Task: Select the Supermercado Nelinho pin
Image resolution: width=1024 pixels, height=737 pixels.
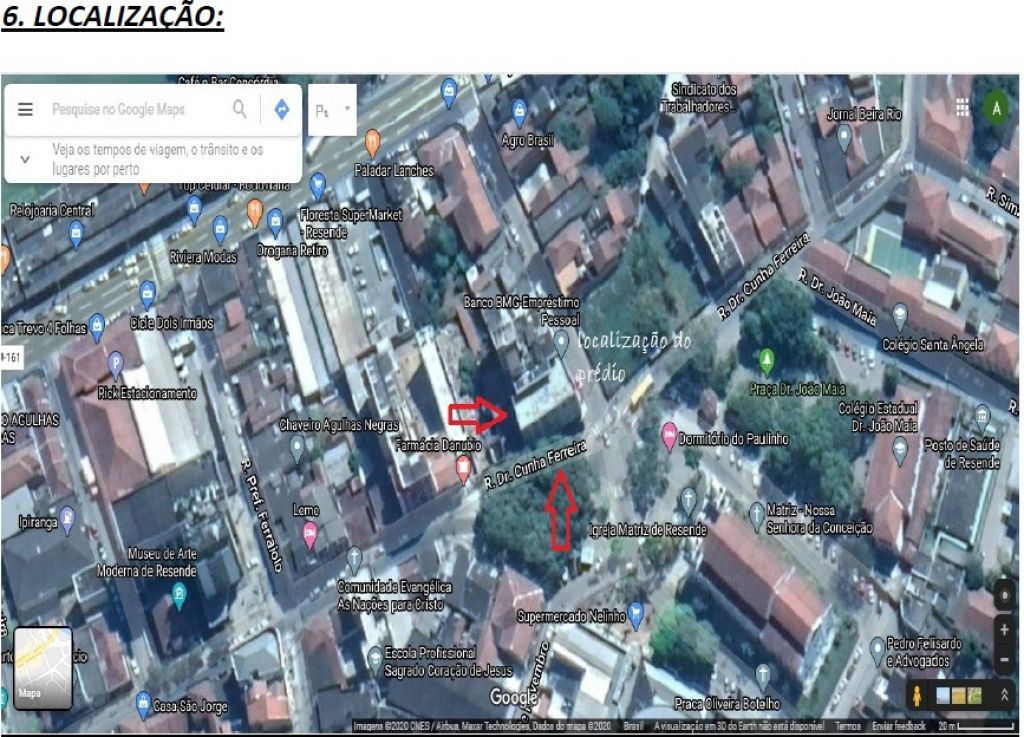Action: pos(635,616)
